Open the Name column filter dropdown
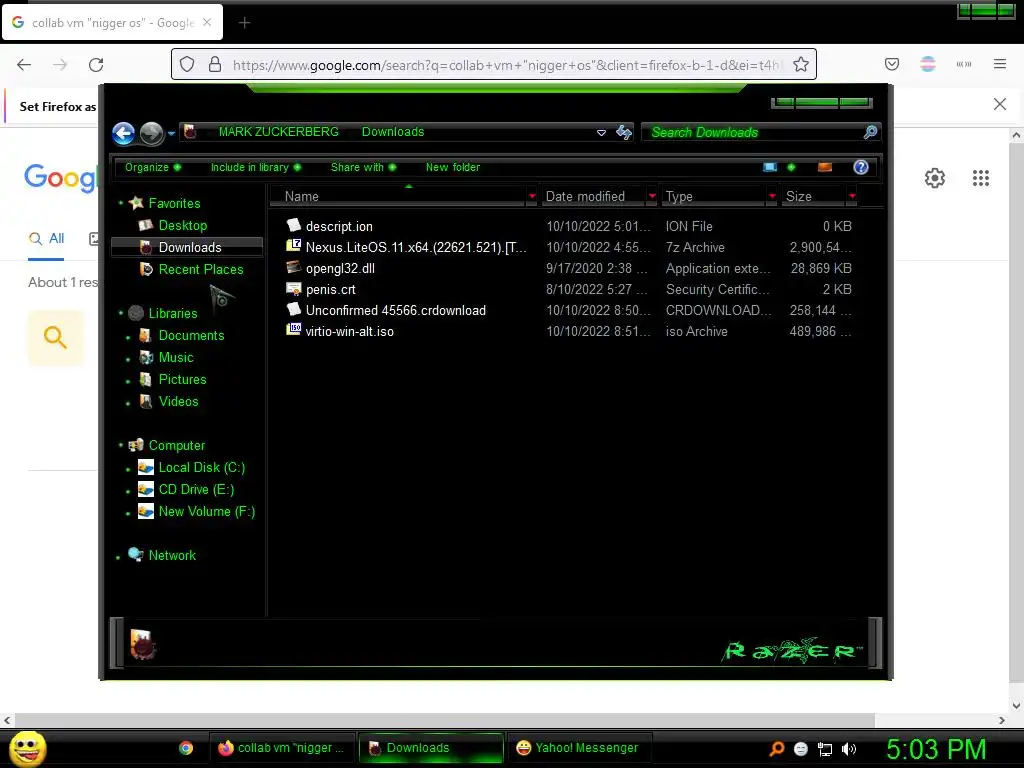This screenshot has width=1024, height=768. [532, 196]
